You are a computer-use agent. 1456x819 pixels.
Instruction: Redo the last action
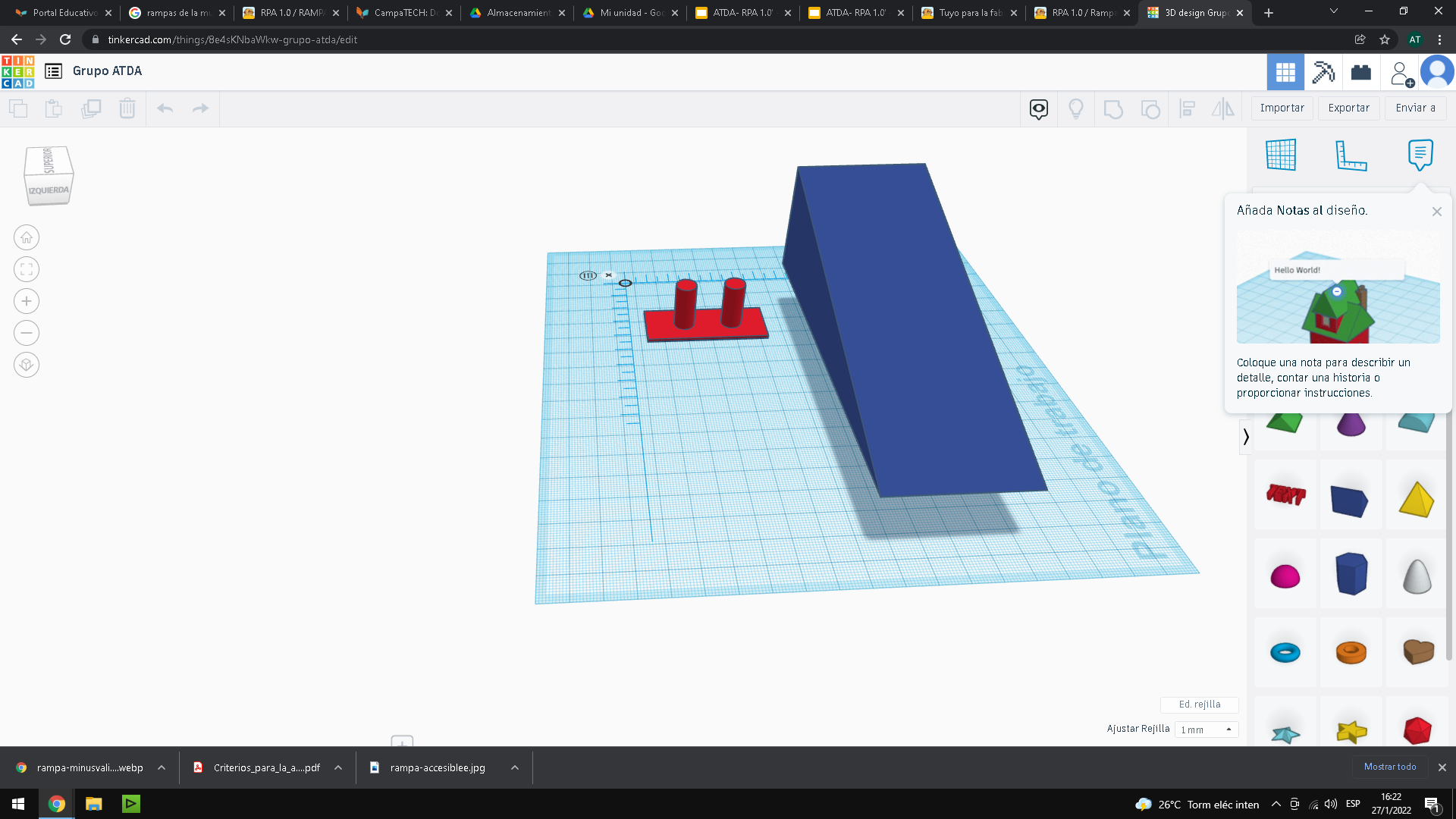point(200,108)
